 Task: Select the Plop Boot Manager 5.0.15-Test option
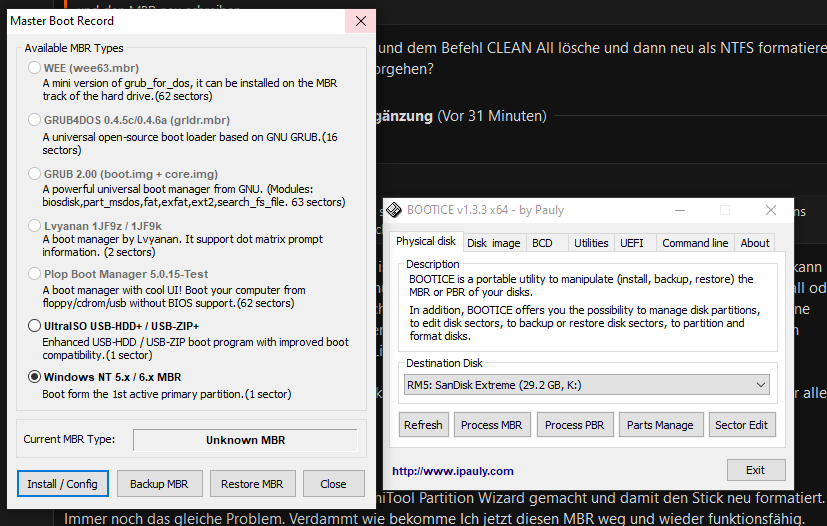(34, 274)
